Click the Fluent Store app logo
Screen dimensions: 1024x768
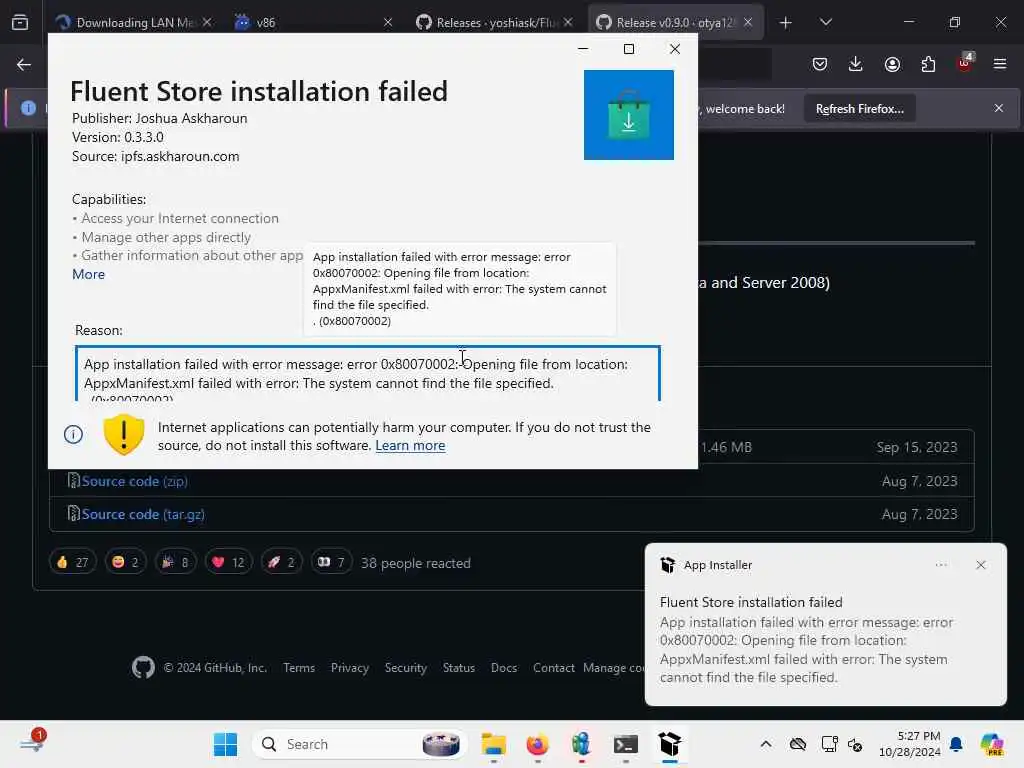point(629,115)
